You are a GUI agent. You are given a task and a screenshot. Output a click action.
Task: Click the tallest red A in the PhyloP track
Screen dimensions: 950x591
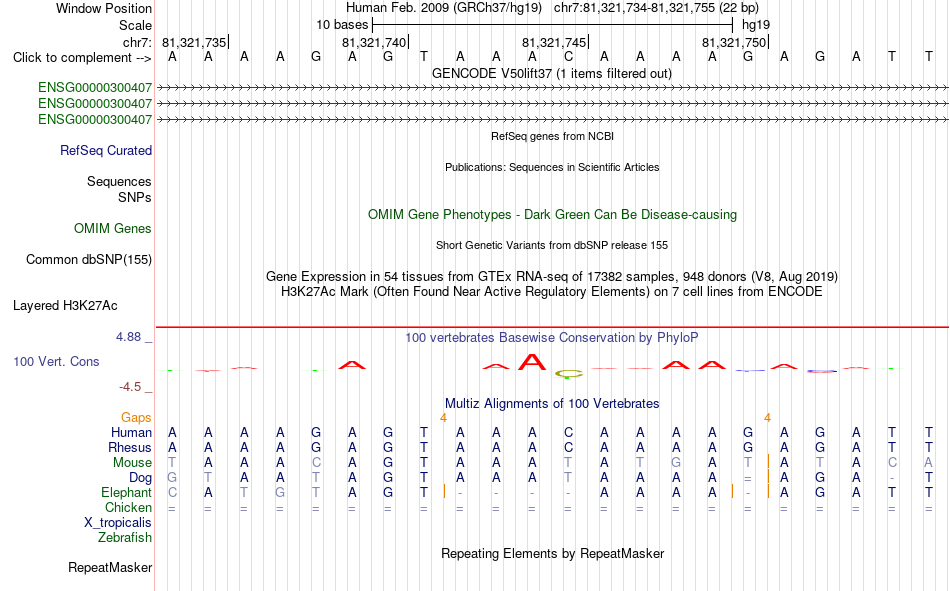pyautogui.click(x=532, y=362)
